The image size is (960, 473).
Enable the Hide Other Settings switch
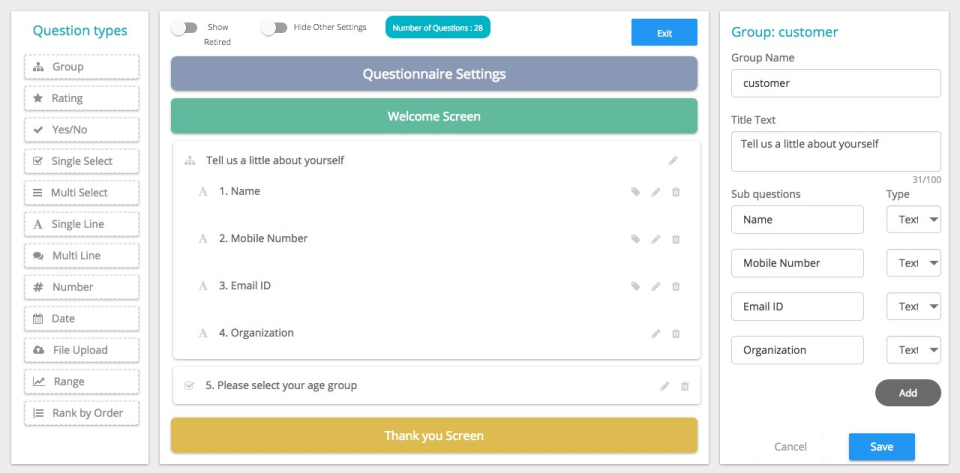tap(274, 28)
